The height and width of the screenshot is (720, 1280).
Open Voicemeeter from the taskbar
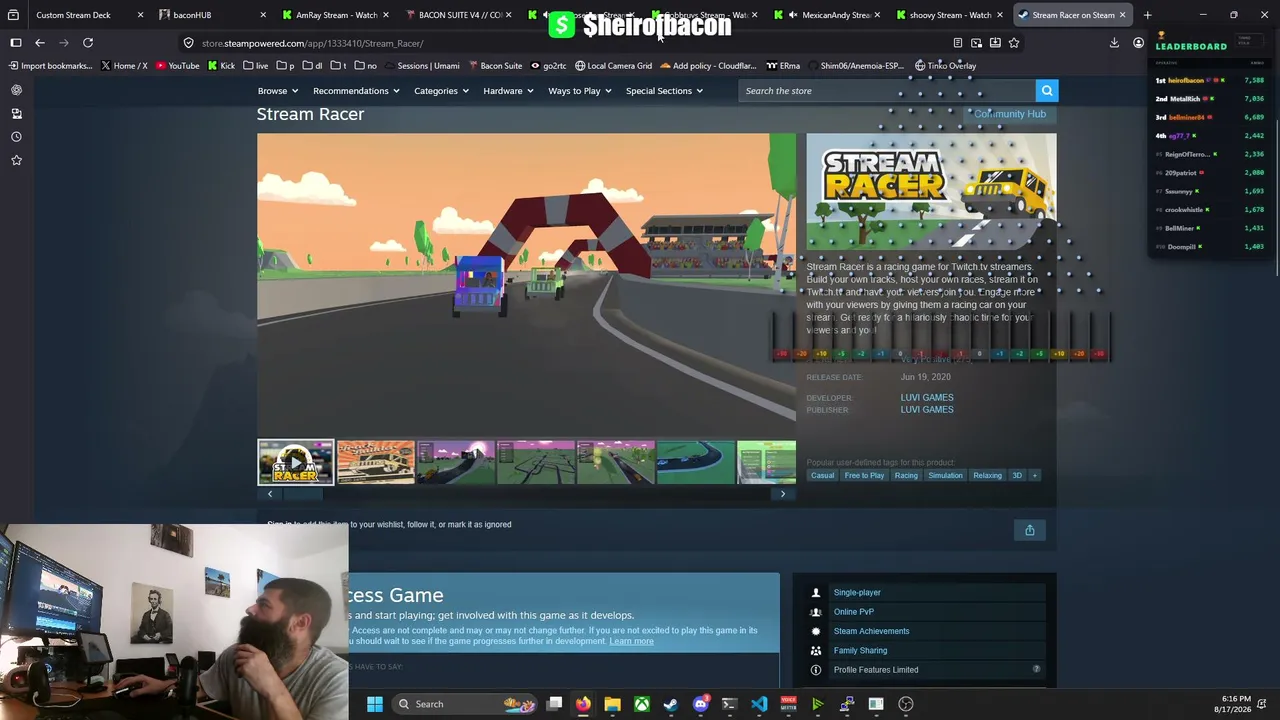pyautogui.click(x=788, y=704)
